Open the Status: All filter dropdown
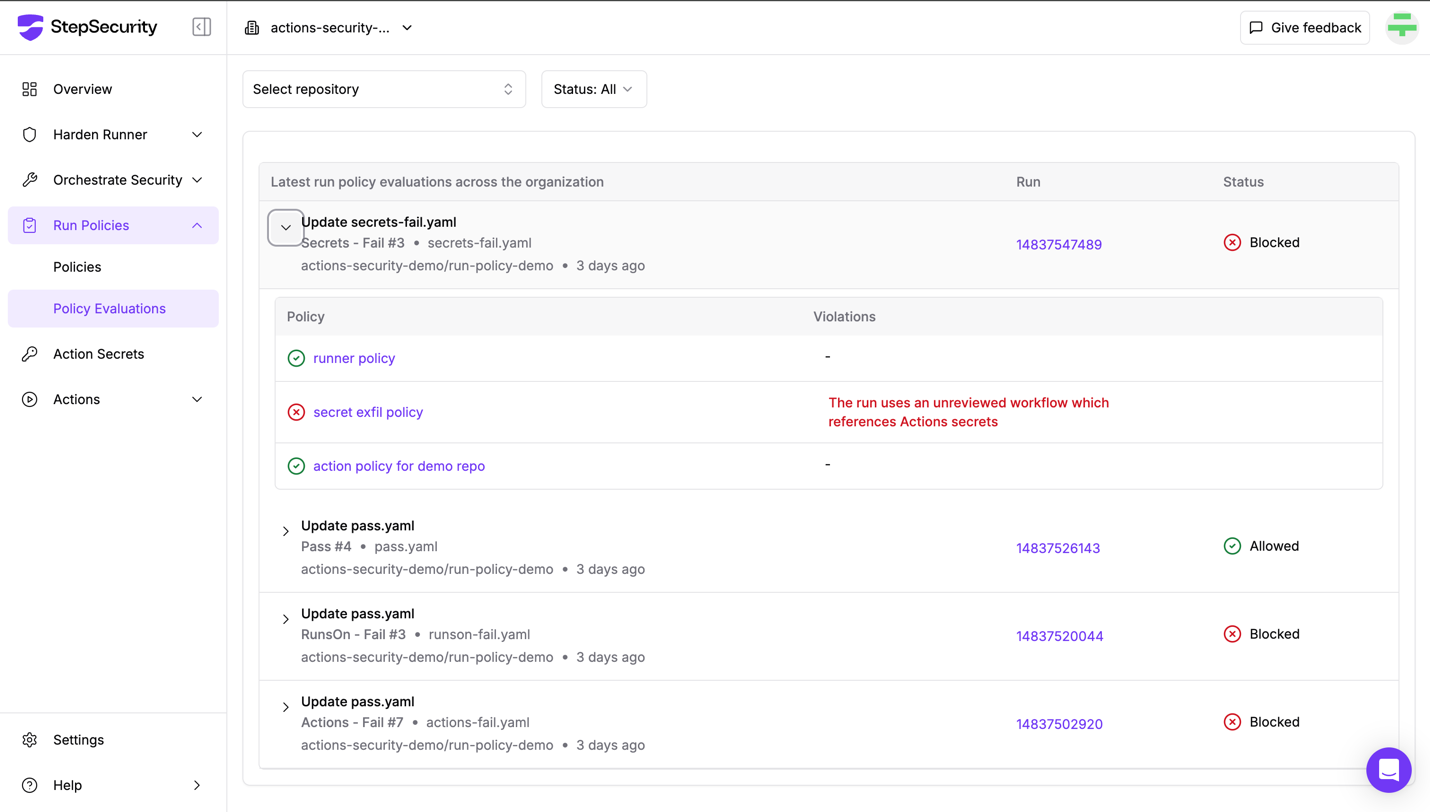Screen dimensions: 1430x812 pos(594,89)
